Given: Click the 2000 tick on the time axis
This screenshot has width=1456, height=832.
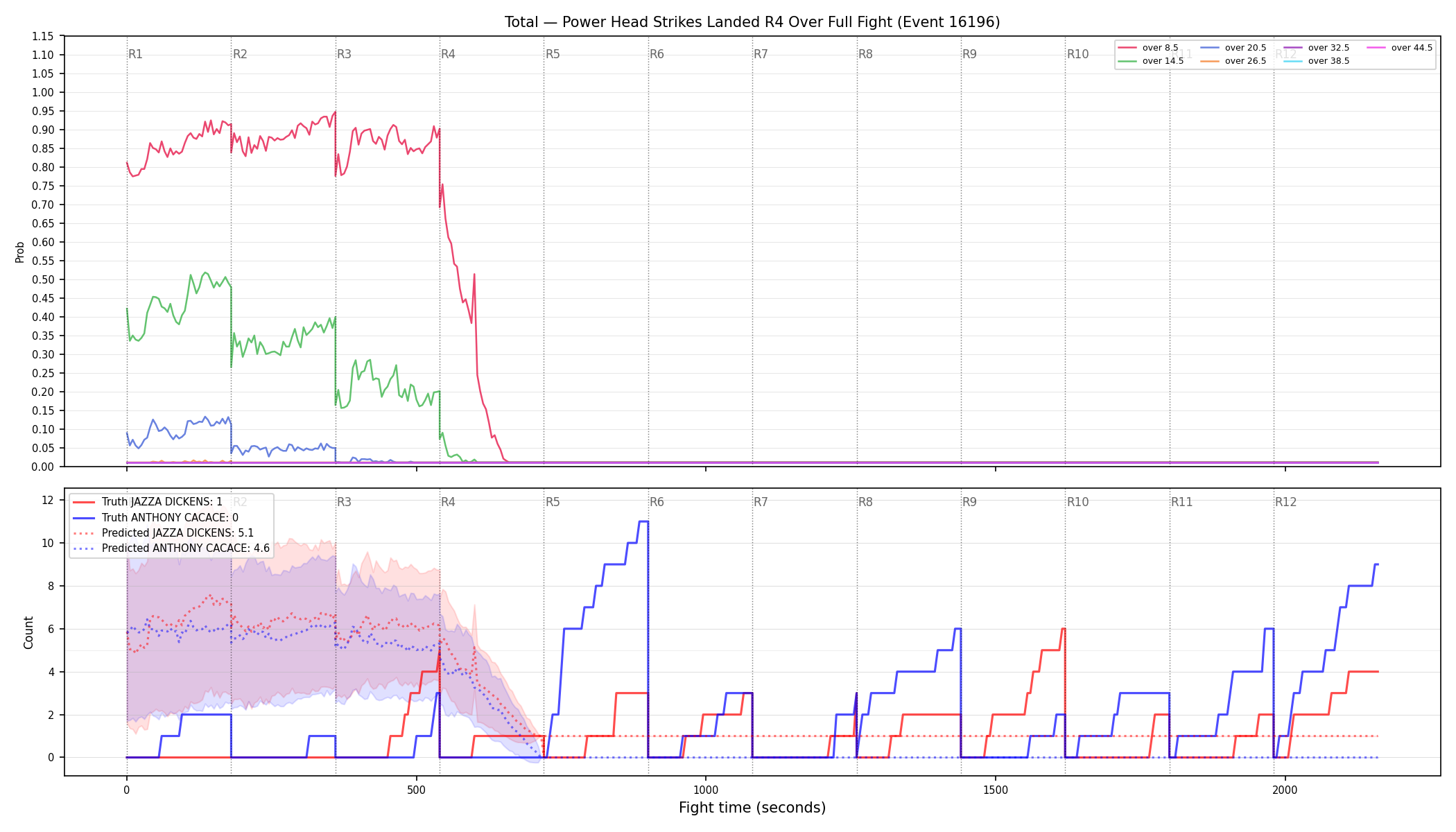Looking at the screenshot, I should tap(1285, 790).
